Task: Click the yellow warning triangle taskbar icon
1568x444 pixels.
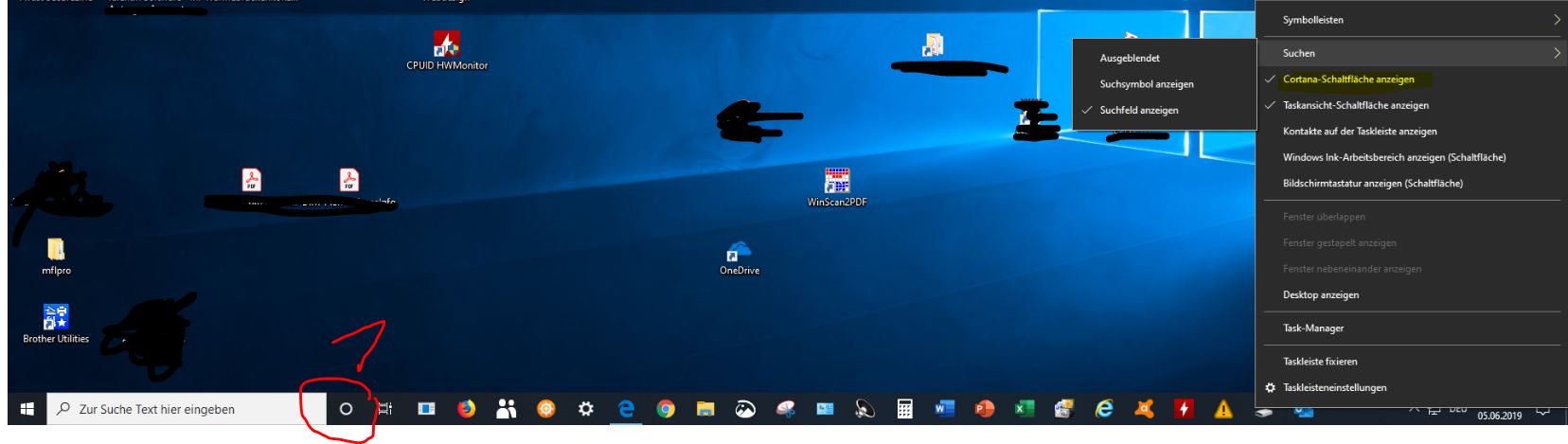Action: pyautogui.click(x=1223, y=409)
